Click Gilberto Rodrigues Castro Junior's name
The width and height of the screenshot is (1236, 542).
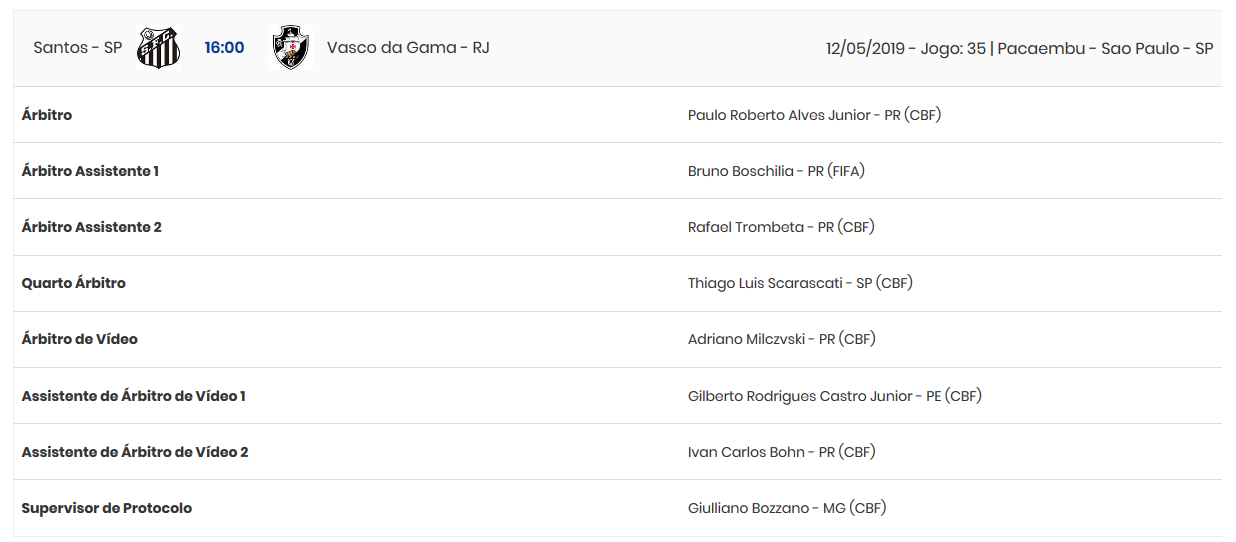[834, 396]
